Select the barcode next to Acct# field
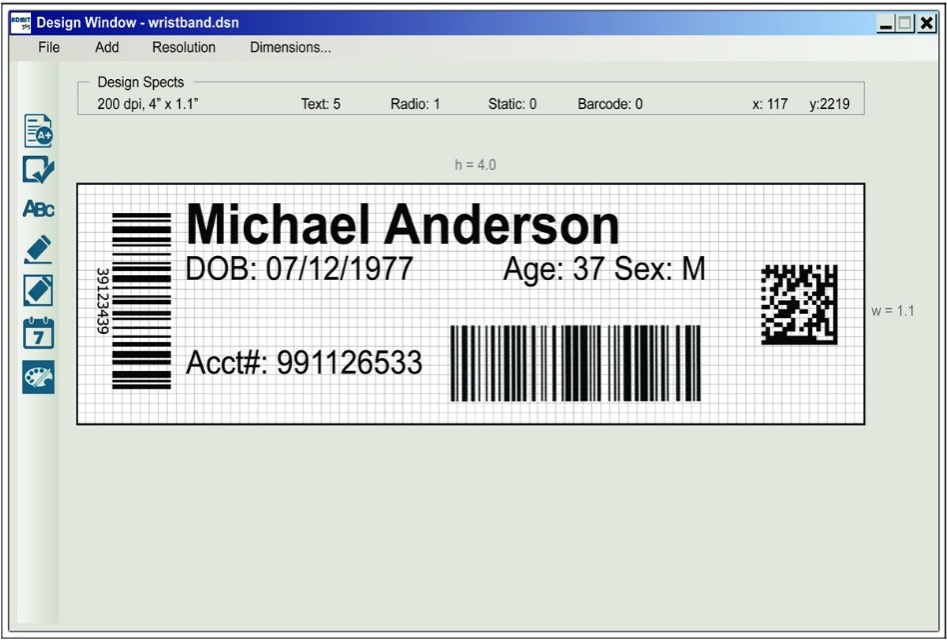947x641 pixels. [x=574, y=362]
